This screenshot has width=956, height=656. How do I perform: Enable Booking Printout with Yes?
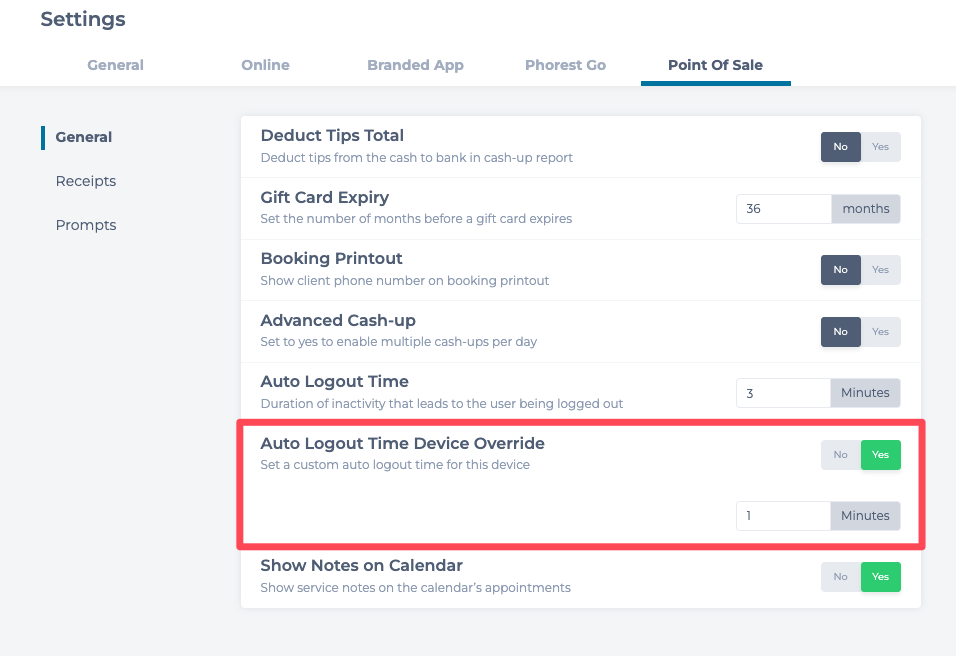pyautogui.click(x=880, y=270)
